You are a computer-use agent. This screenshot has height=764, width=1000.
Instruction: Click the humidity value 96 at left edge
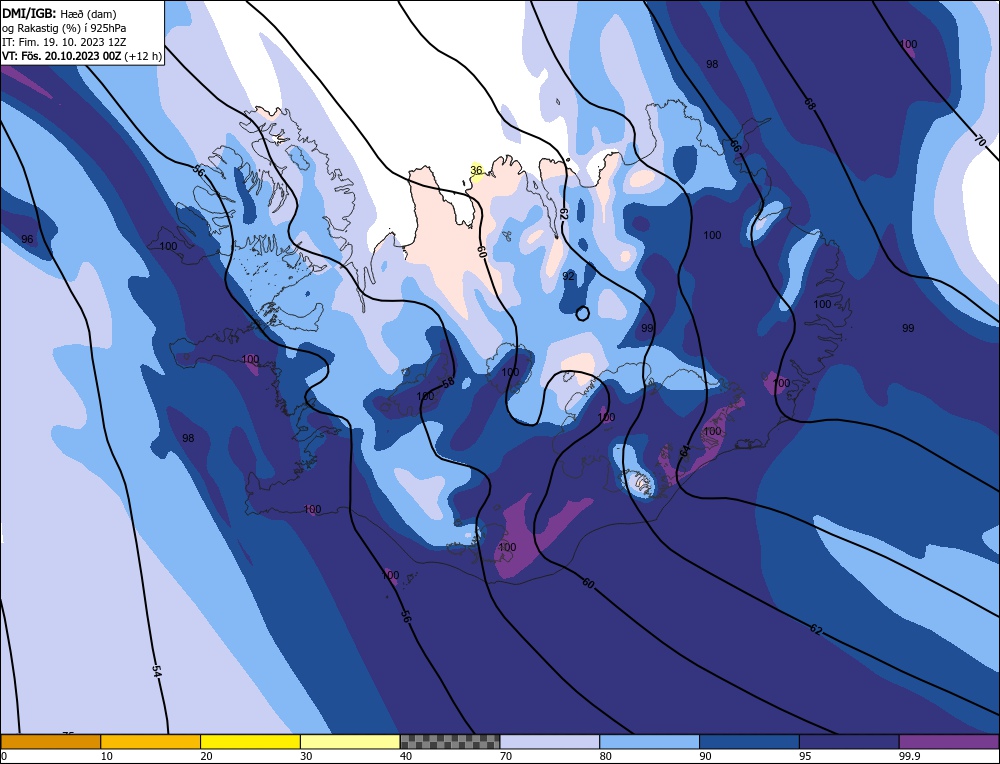(x=27, y=239)
